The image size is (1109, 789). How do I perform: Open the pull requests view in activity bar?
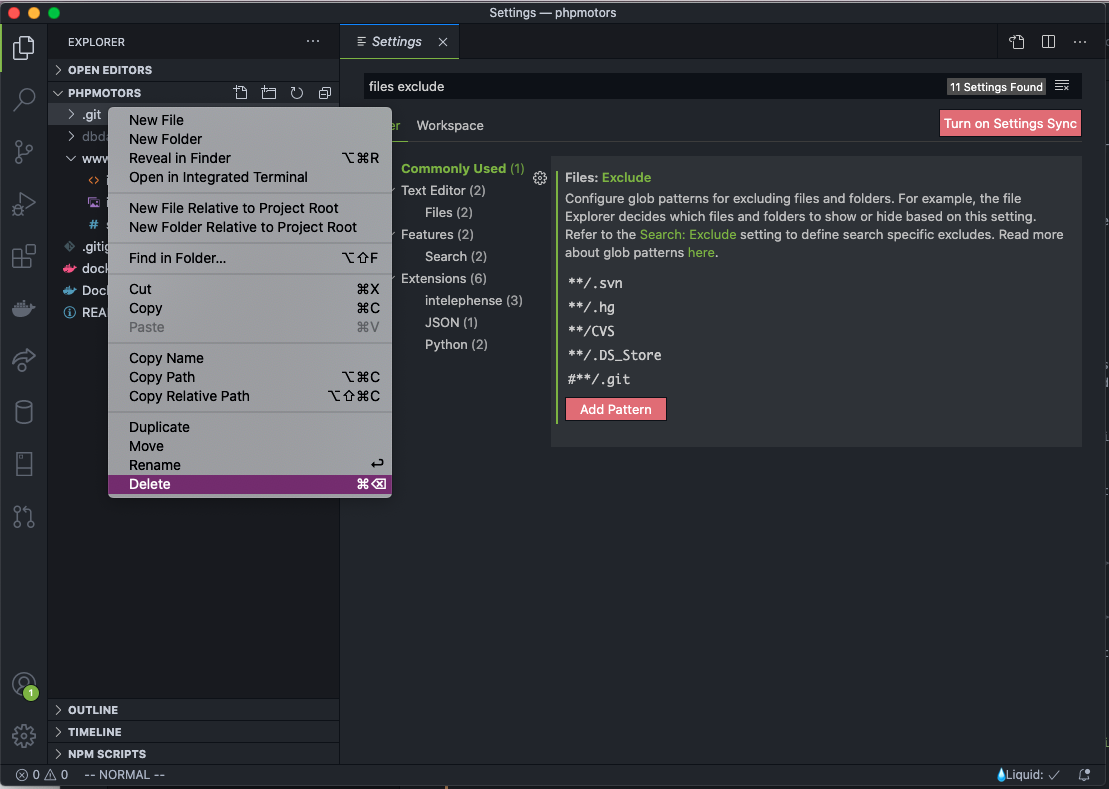point(23,517)
